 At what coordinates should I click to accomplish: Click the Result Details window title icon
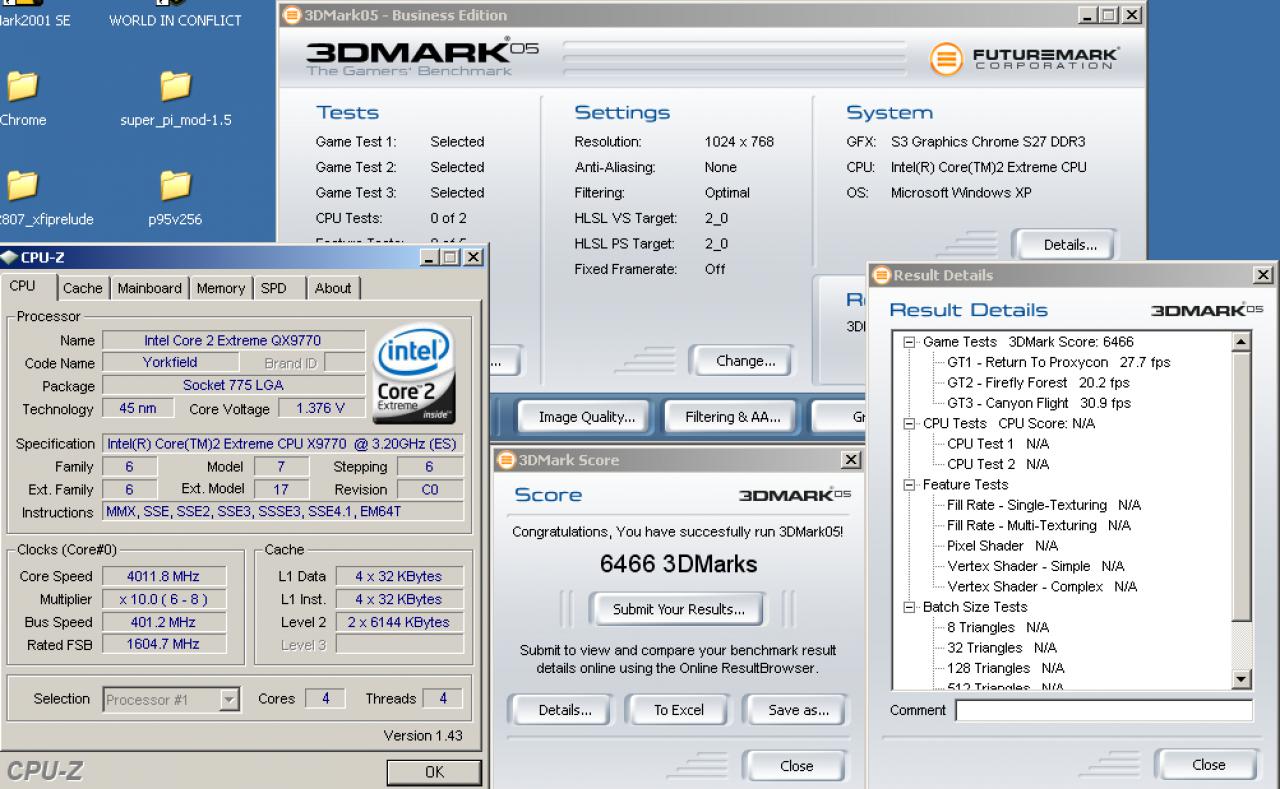881,275
